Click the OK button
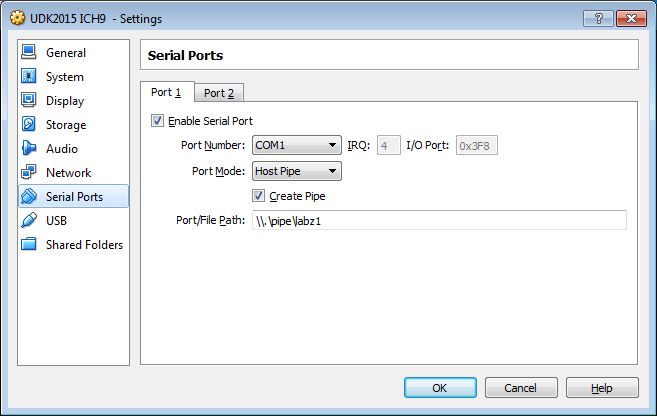The height and width of the screenshot is (416, 657). point(440,388)
